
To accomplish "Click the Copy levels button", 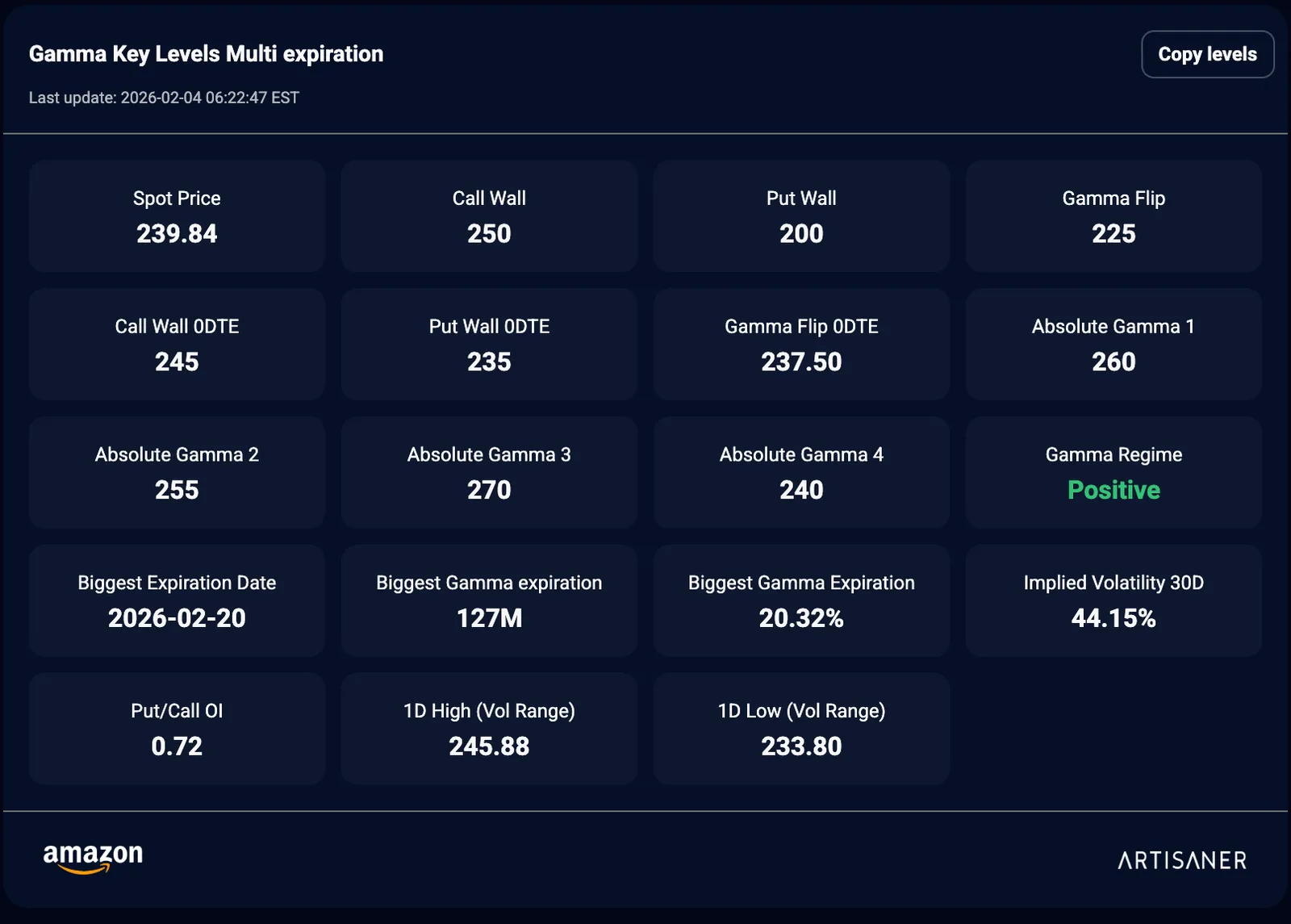I will (1207, 54).
